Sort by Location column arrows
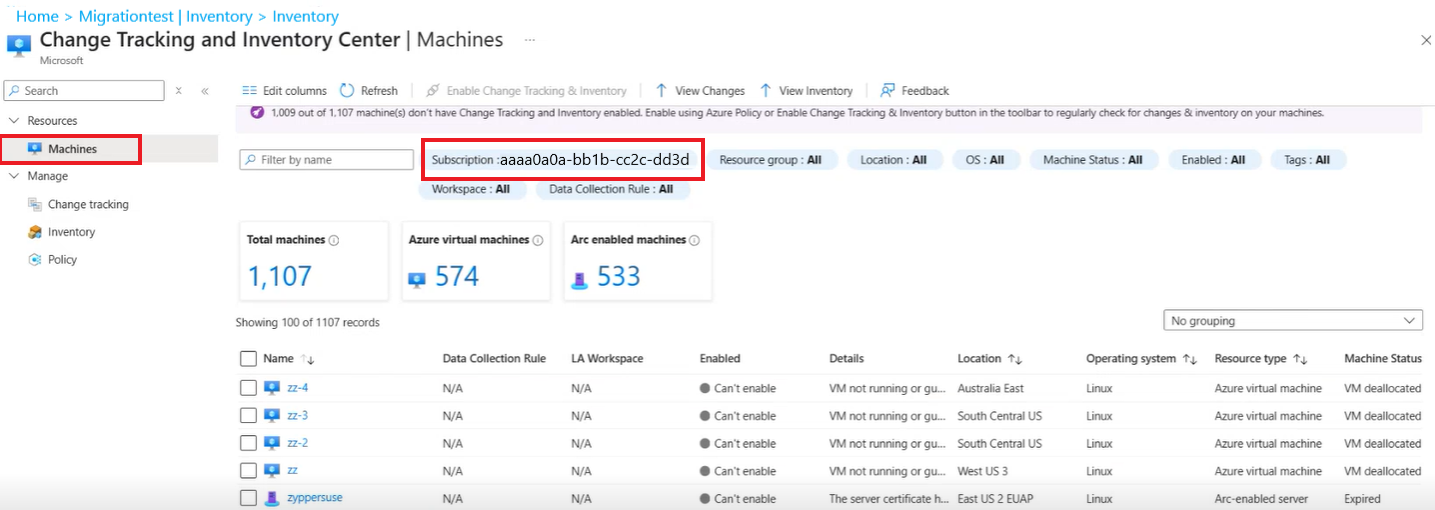This screenshot has width=1435, height=510. pos(1015,358)
